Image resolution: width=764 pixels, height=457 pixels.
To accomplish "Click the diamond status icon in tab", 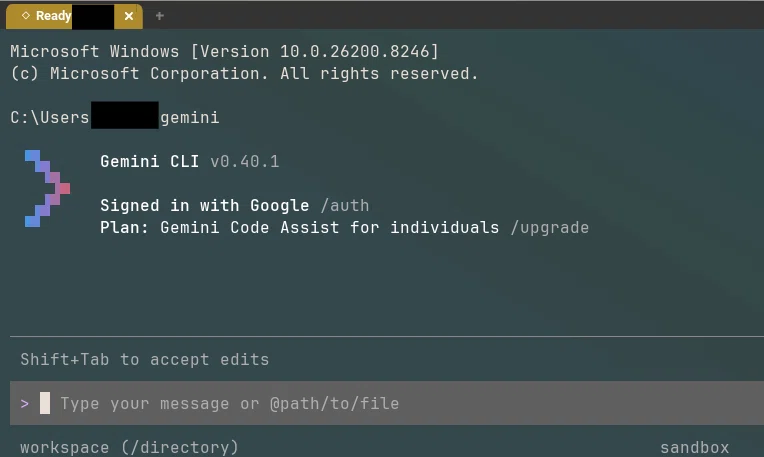I will [x=26, y=16].
